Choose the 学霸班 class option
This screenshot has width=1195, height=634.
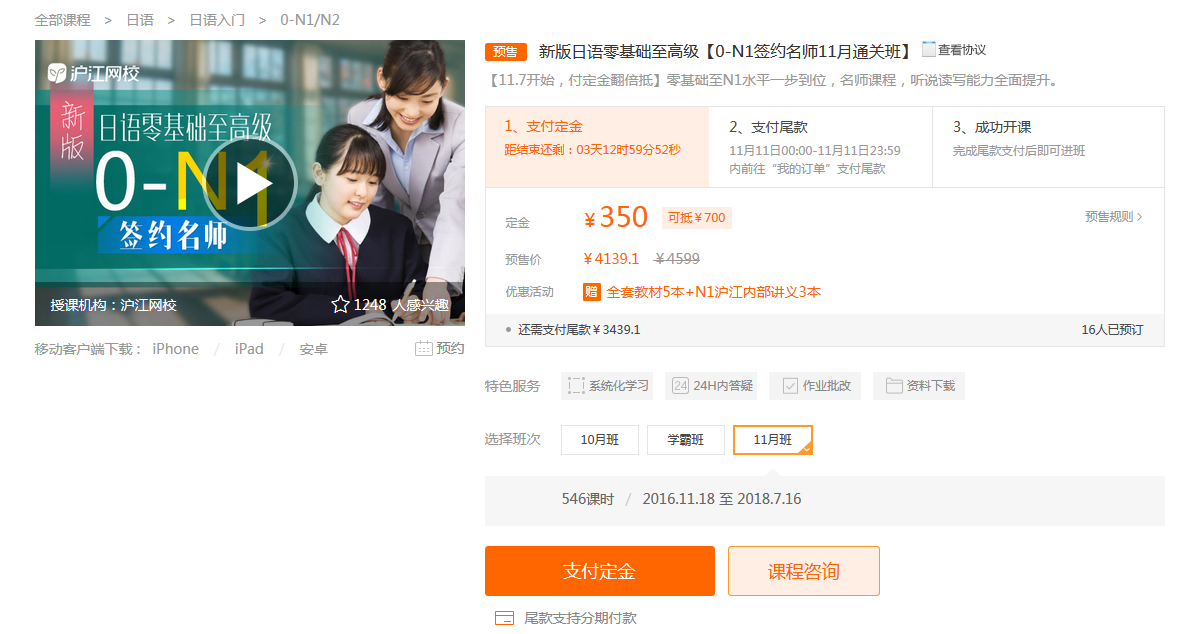pyautogui.click(x=686, y=440)
